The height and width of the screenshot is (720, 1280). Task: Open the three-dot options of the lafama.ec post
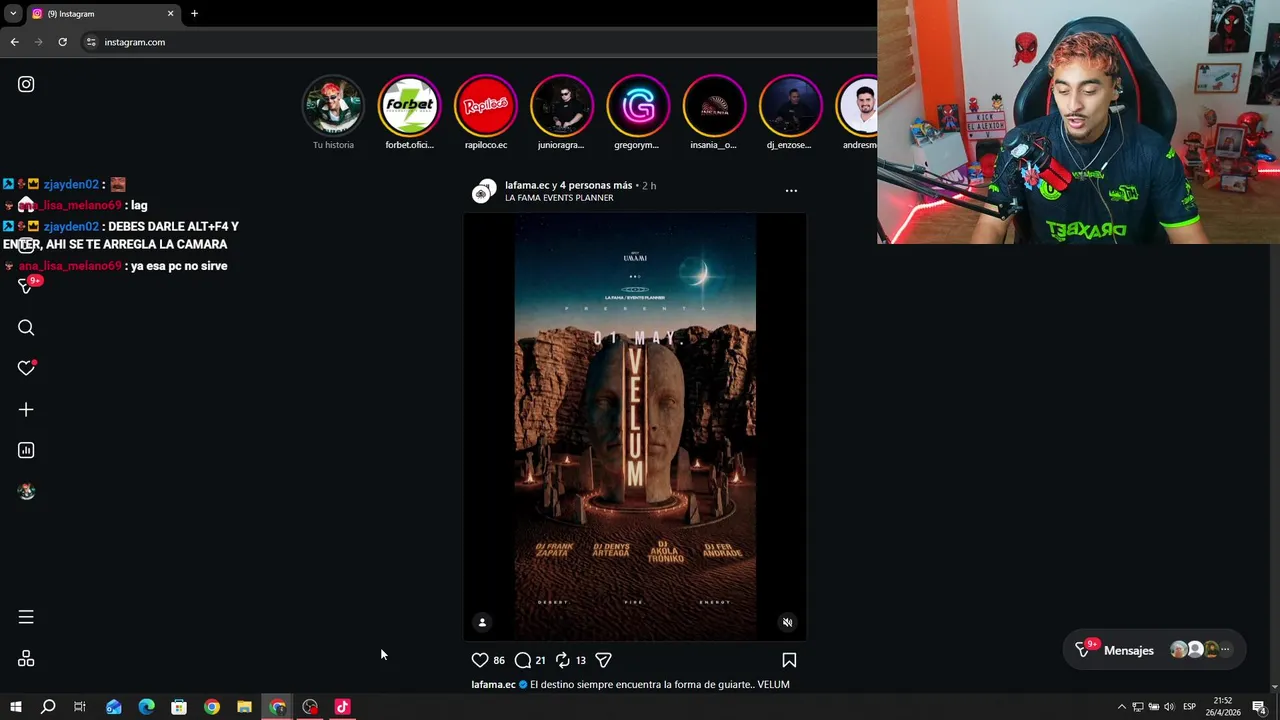pos(791,190)
